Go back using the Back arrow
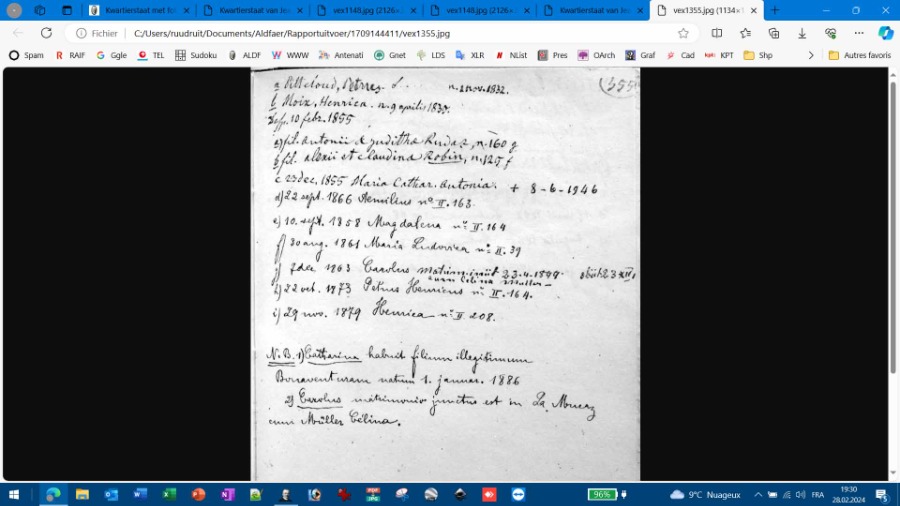Image resolution: width=900 pixels, height=506 pixels. pyautogui.click(x=18, y=33)
